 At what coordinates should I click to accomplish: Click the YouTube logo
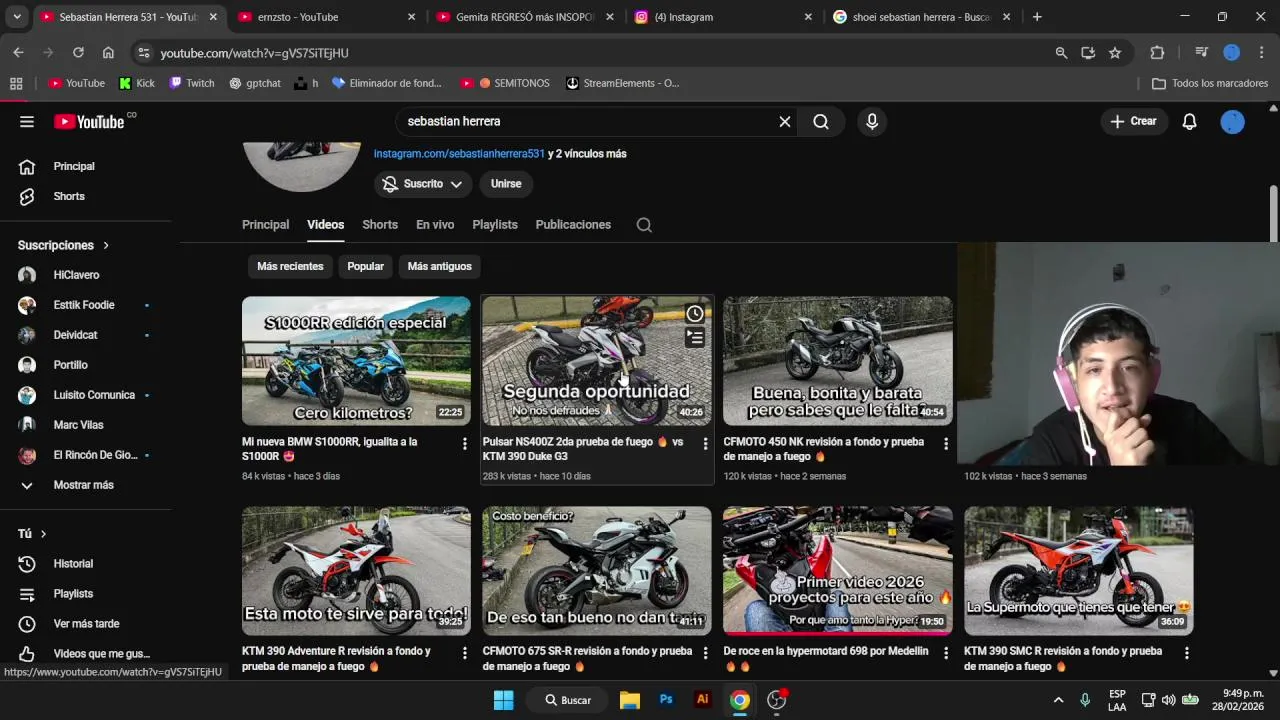tap(89, 122)
